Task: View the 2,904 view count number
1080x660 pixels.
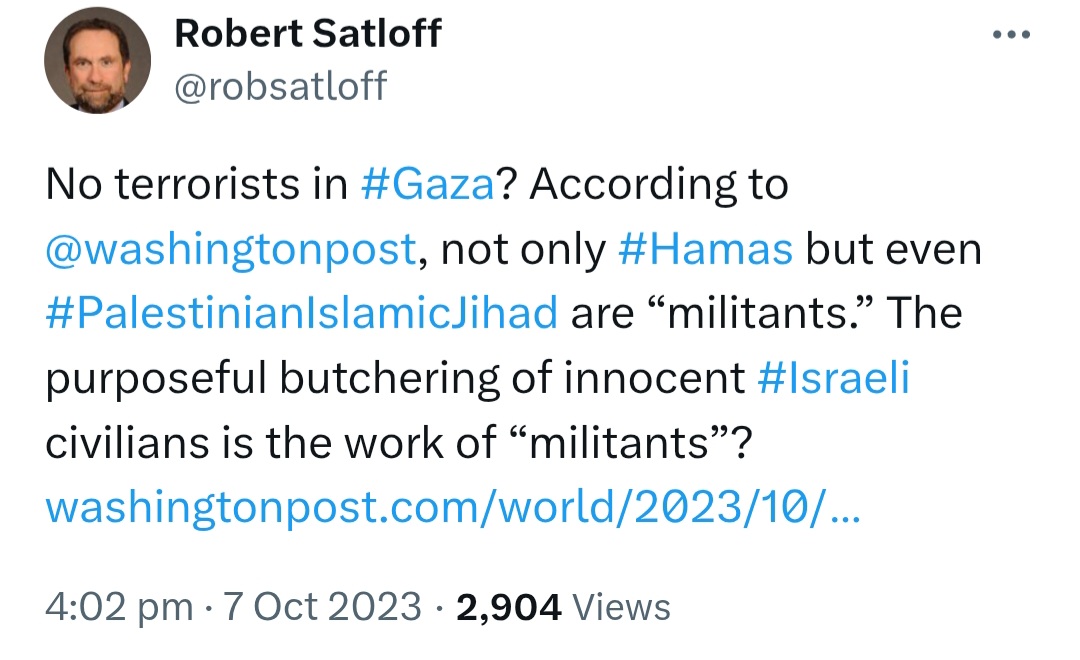Action: click(509, 606)
